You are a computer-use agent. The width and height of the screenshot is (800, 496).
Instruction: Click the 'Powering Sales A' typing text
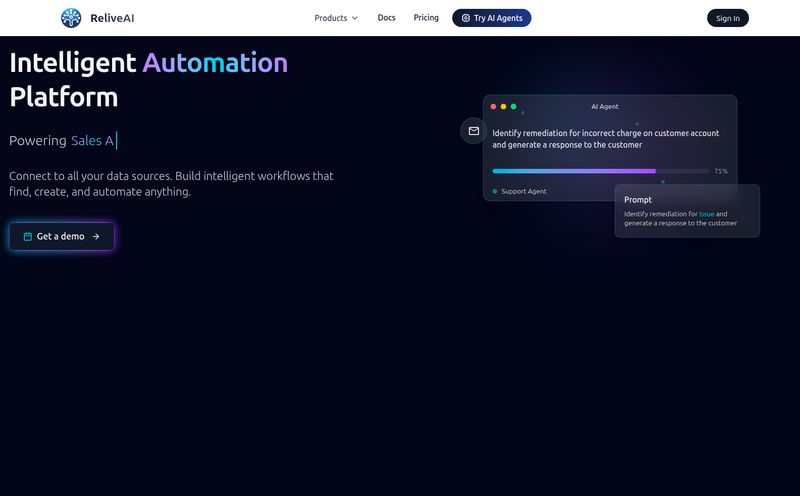pyautogui.click(x=61, y=140)
